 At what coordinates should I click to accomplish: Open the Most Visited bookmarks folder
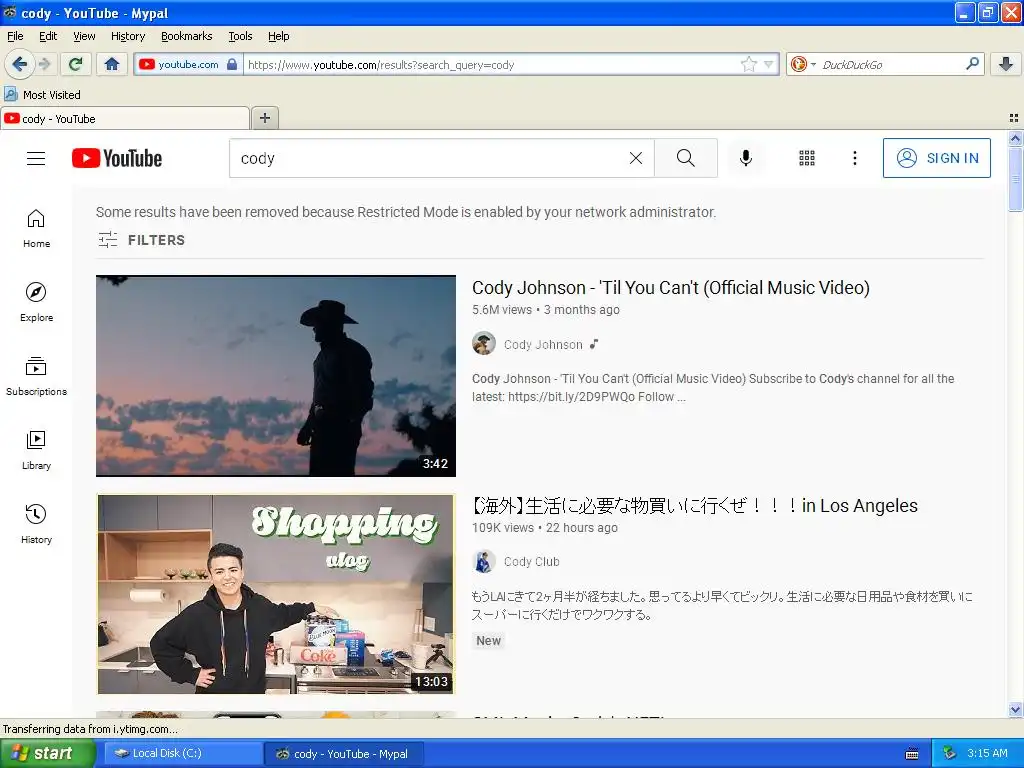pos(43,95)
